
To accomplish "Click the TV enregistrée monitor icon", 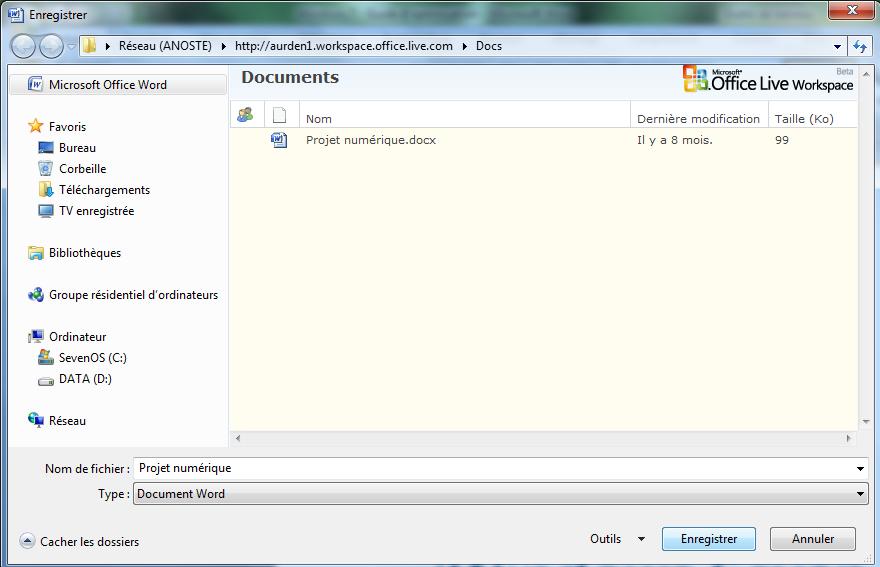I will point(45,211).
